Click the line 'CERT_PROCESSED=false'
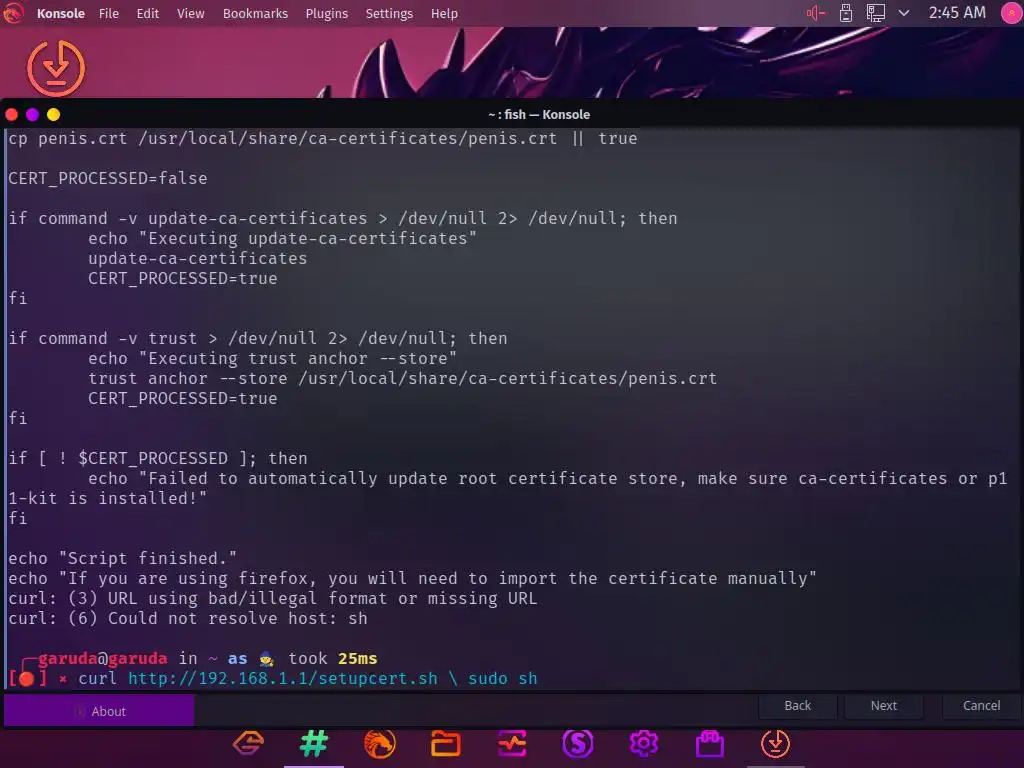1024x768 pixels. click(x=108, y=179)
